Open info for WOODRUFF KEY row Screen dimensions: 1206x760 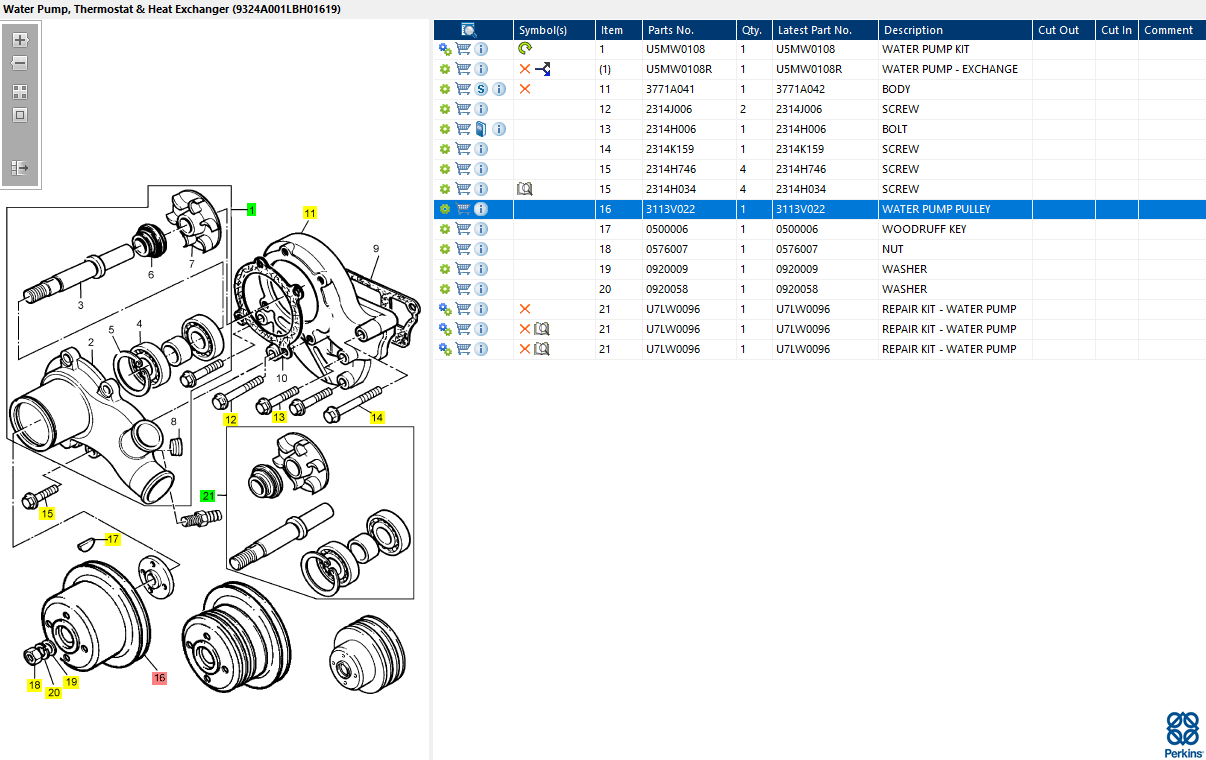(481, 229)
